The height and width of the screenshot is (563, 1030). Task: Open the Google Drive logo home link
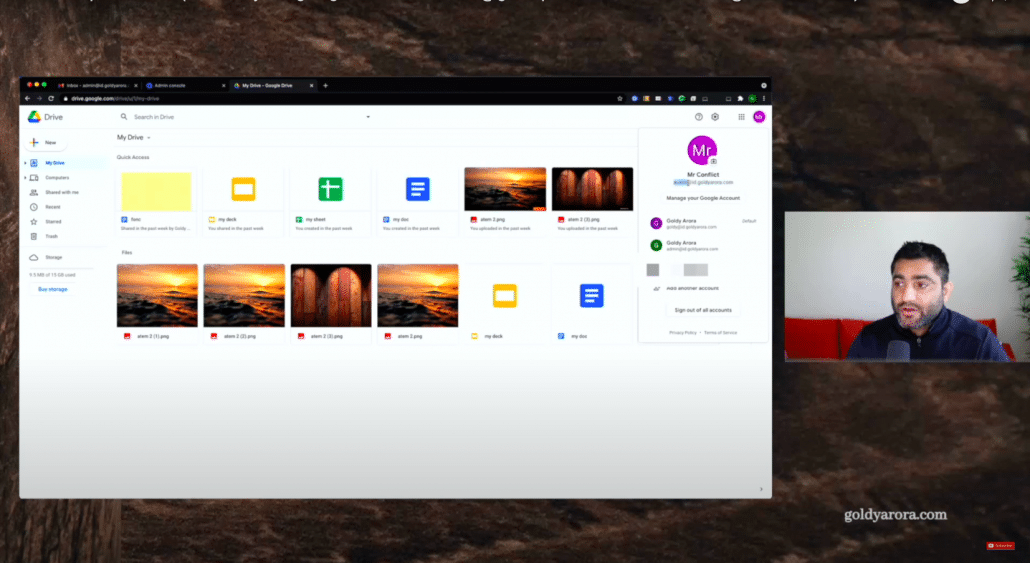tap(45, 117)
